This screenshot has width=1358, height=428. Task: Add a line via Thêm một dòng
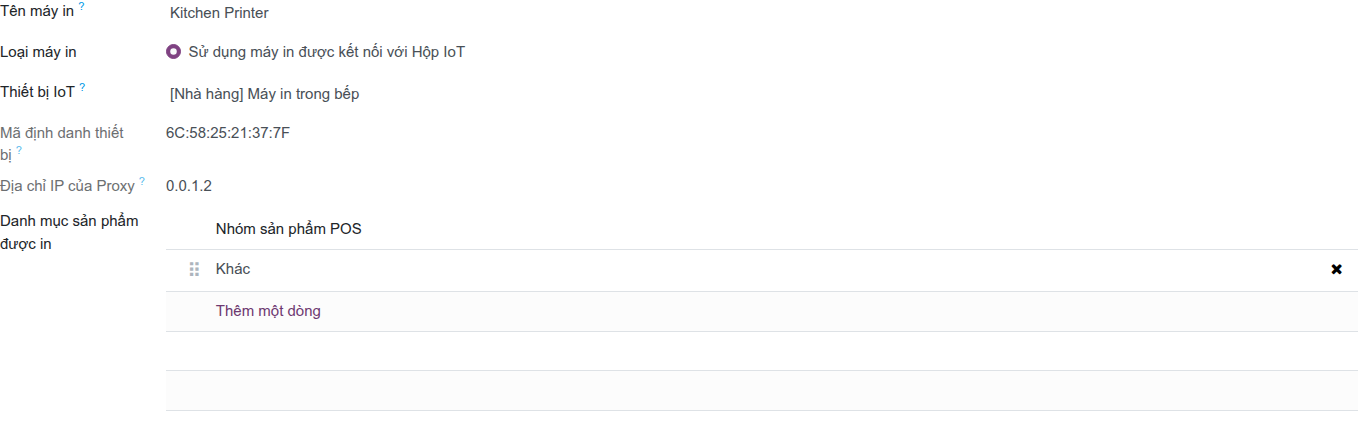coord(268,311)
